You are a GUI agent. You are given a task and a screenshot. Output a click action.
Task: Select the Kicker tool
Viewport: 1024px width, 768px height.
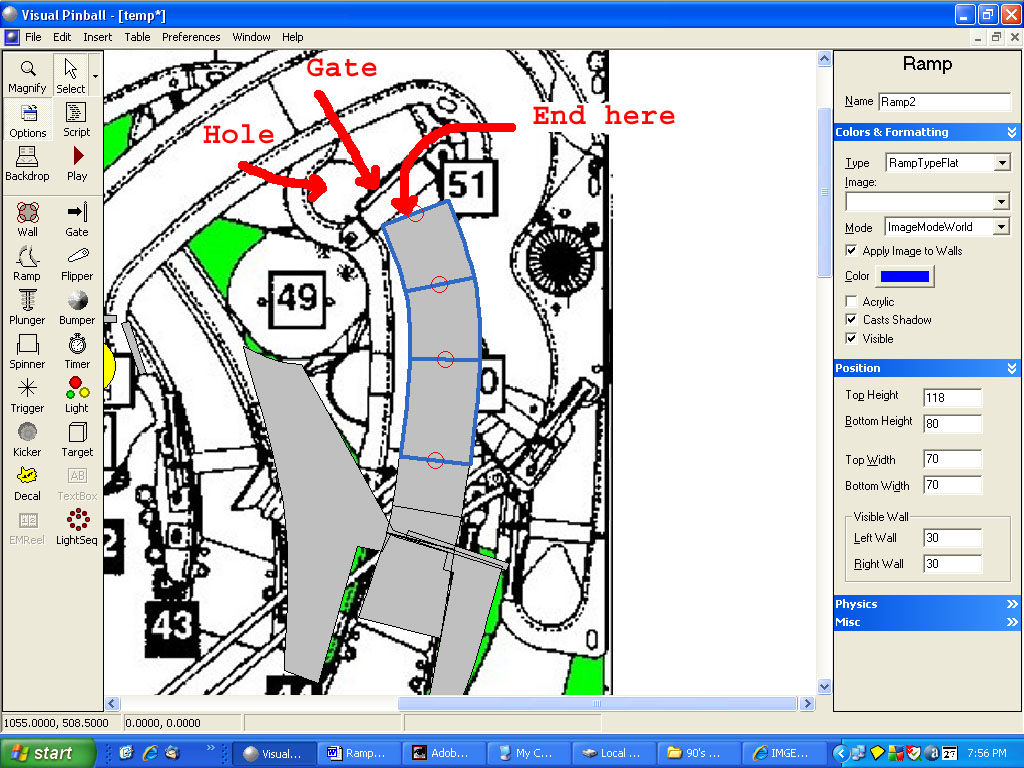[27, 439]
